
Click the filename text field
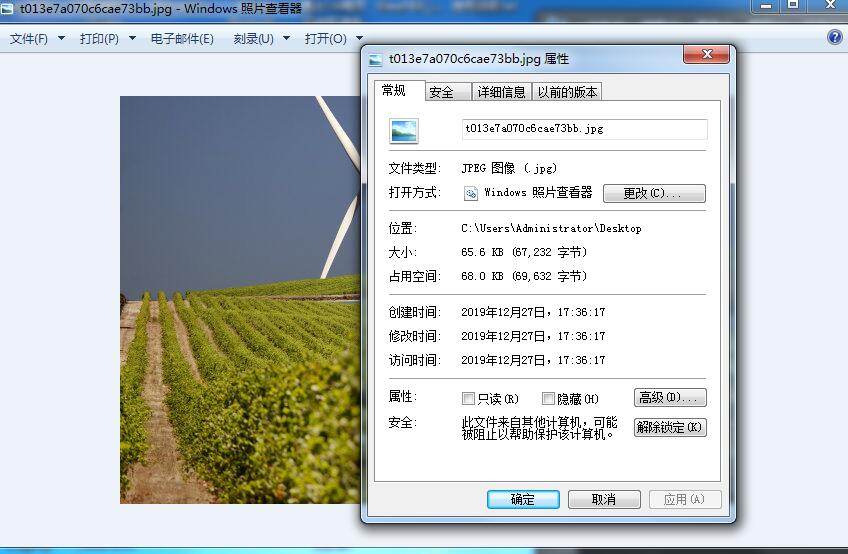point(584,129)
